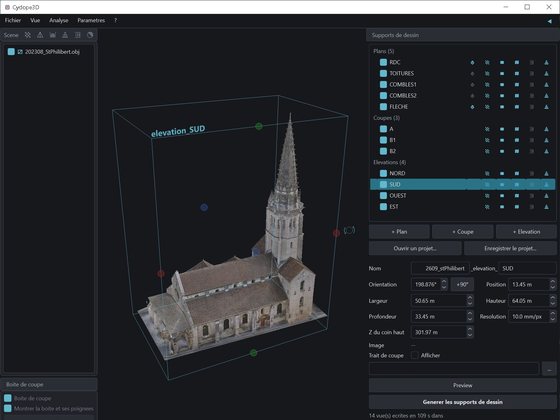560x420 pixels.
Task: Click the small rectangle icon on coupe B1 row
Action: [x=502, y=140]
